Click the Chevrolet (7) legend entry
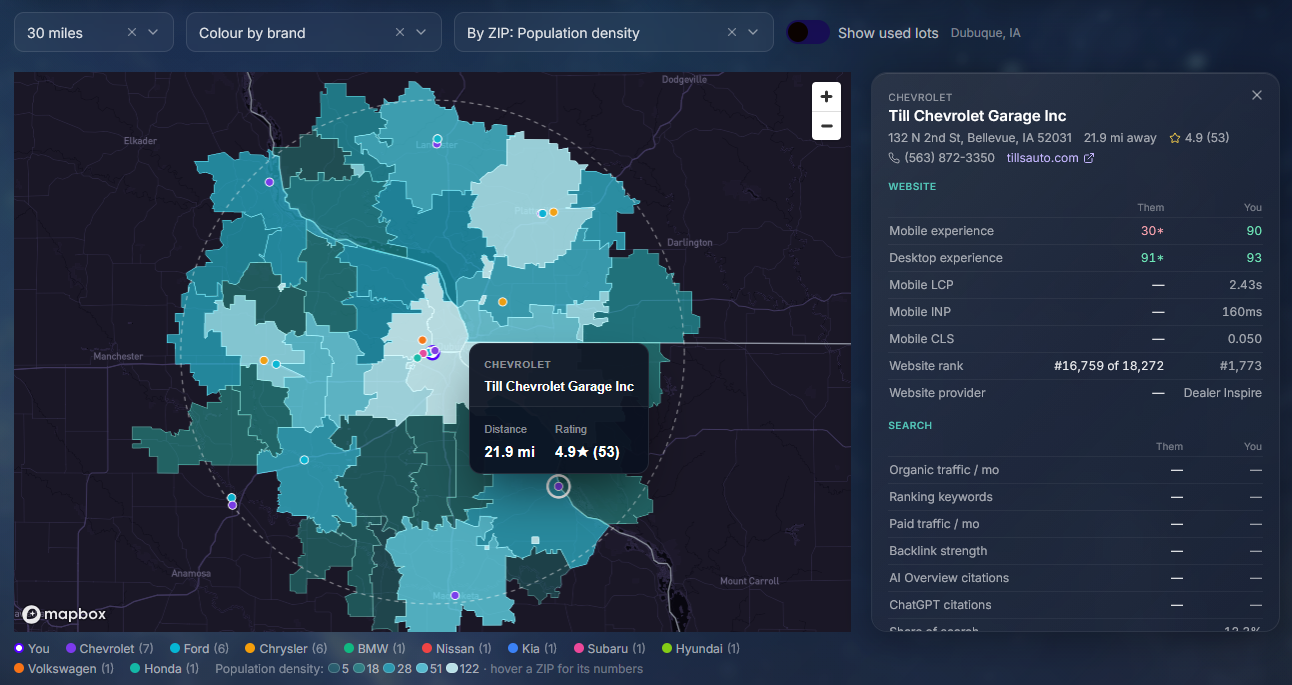1292x685 pixels. (x=109, y=649)
